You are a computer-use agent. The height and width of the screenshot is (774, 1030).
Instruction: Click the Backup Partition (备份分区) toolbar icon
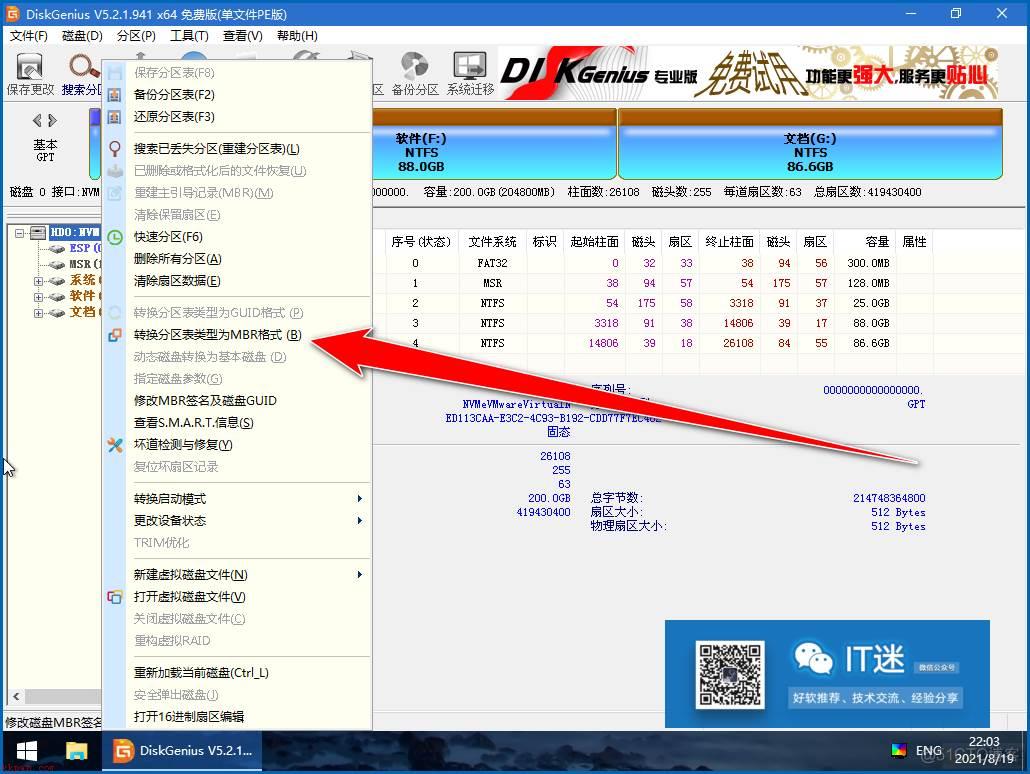414,66
